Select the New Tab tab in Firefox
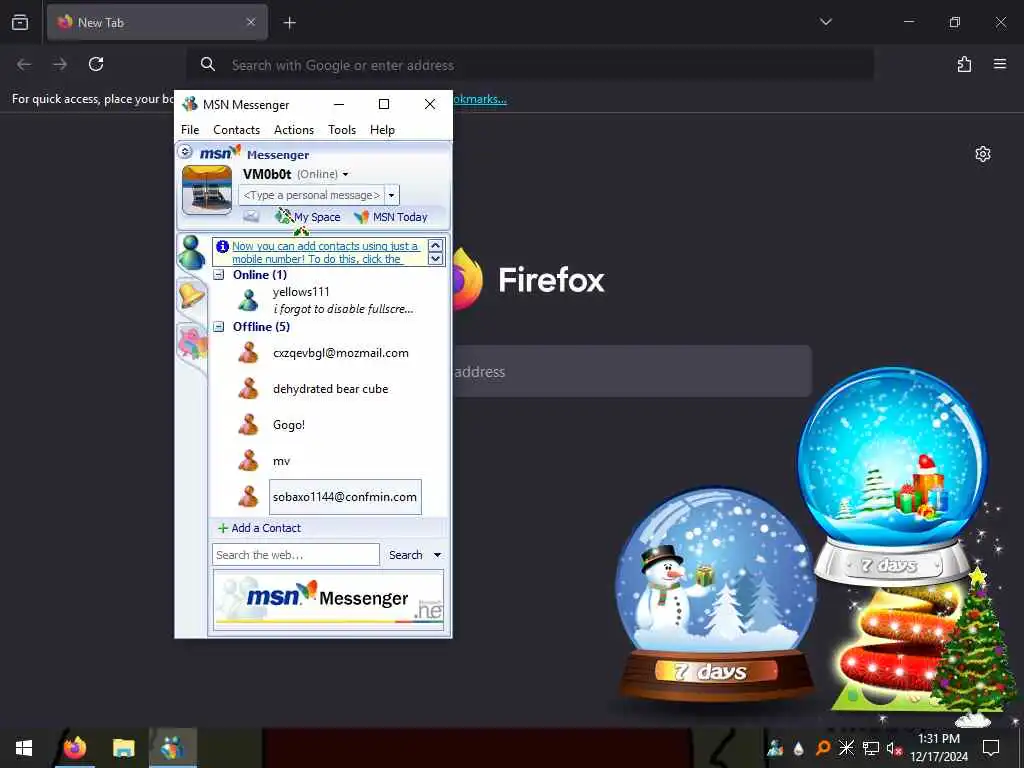Viewport: 1024px width, 768px height. tap(157, 22)
